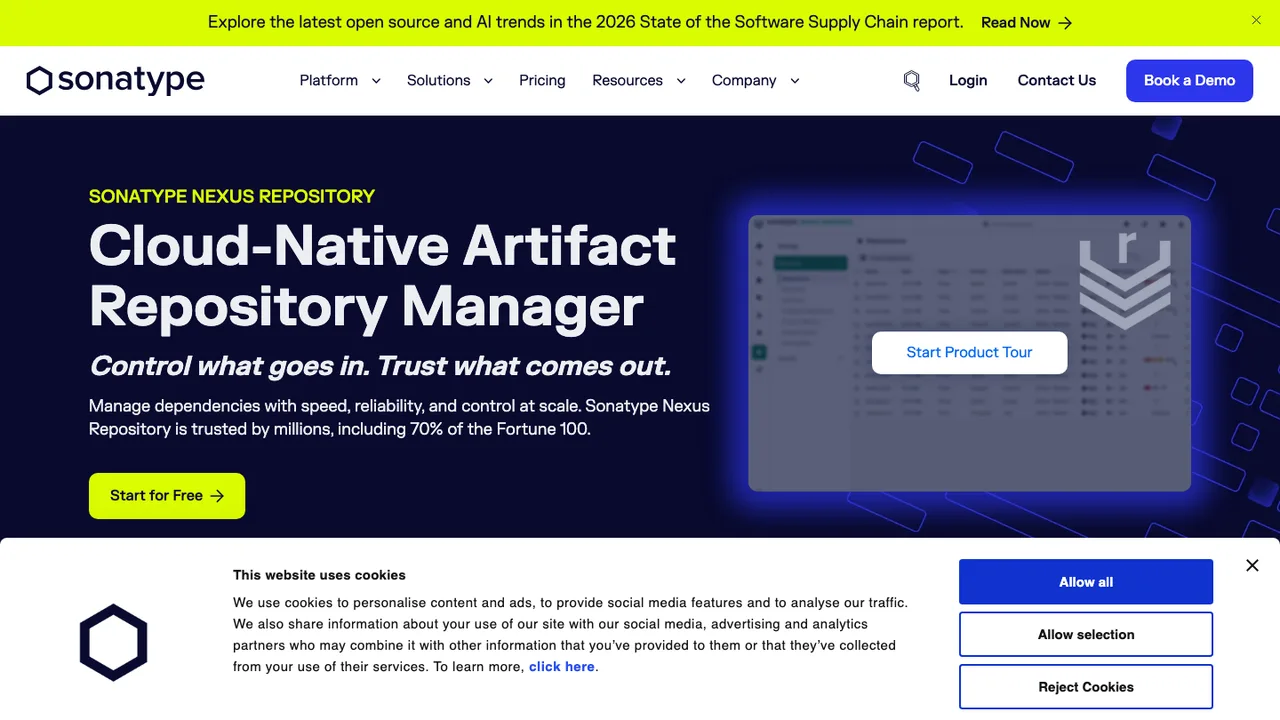Open the 'click here' cookie link
Viewport: 1280px width, 720px height.
tap(562, 667)
